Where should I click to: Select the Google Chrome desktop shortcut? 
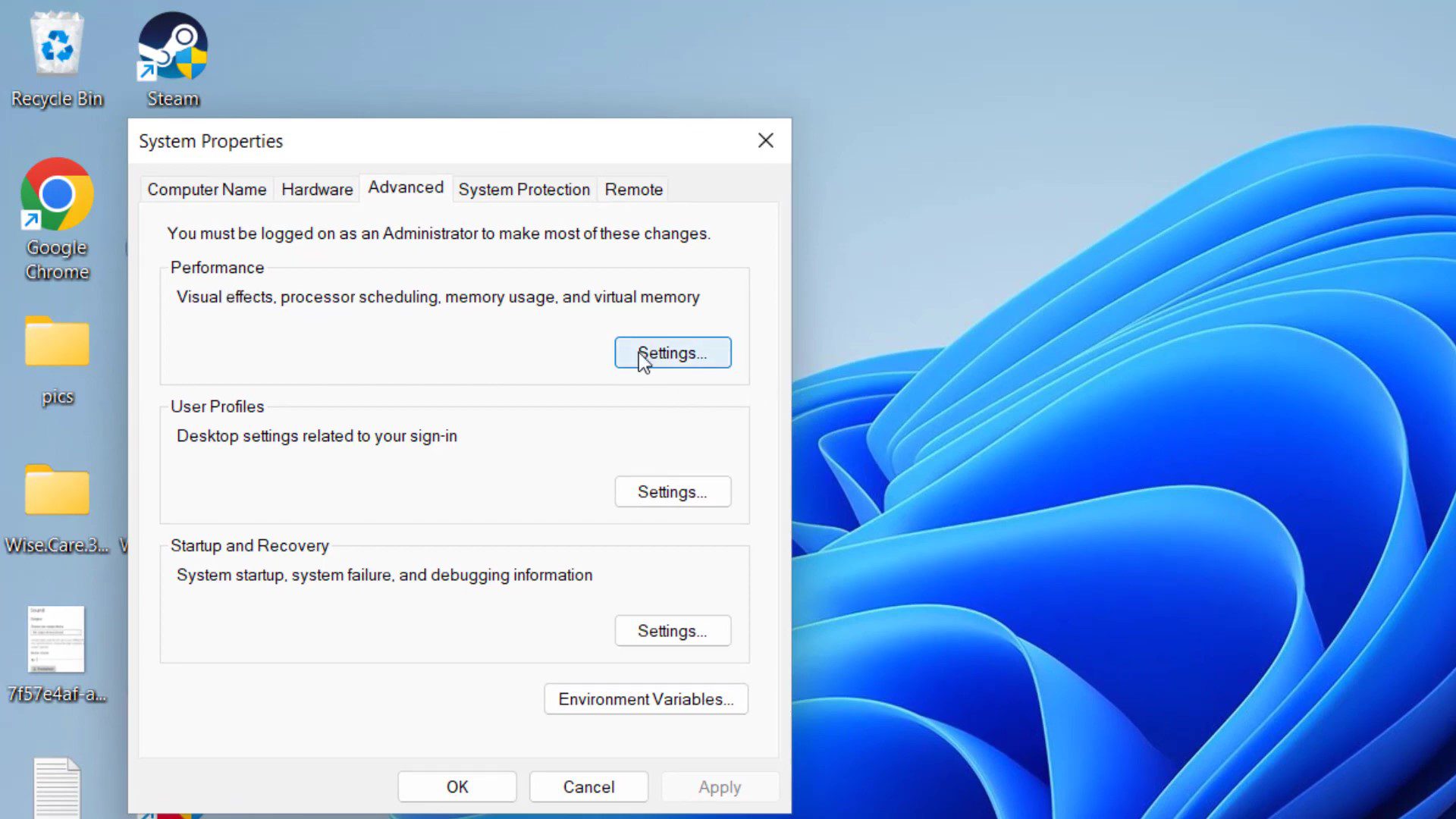click(57, 220)
